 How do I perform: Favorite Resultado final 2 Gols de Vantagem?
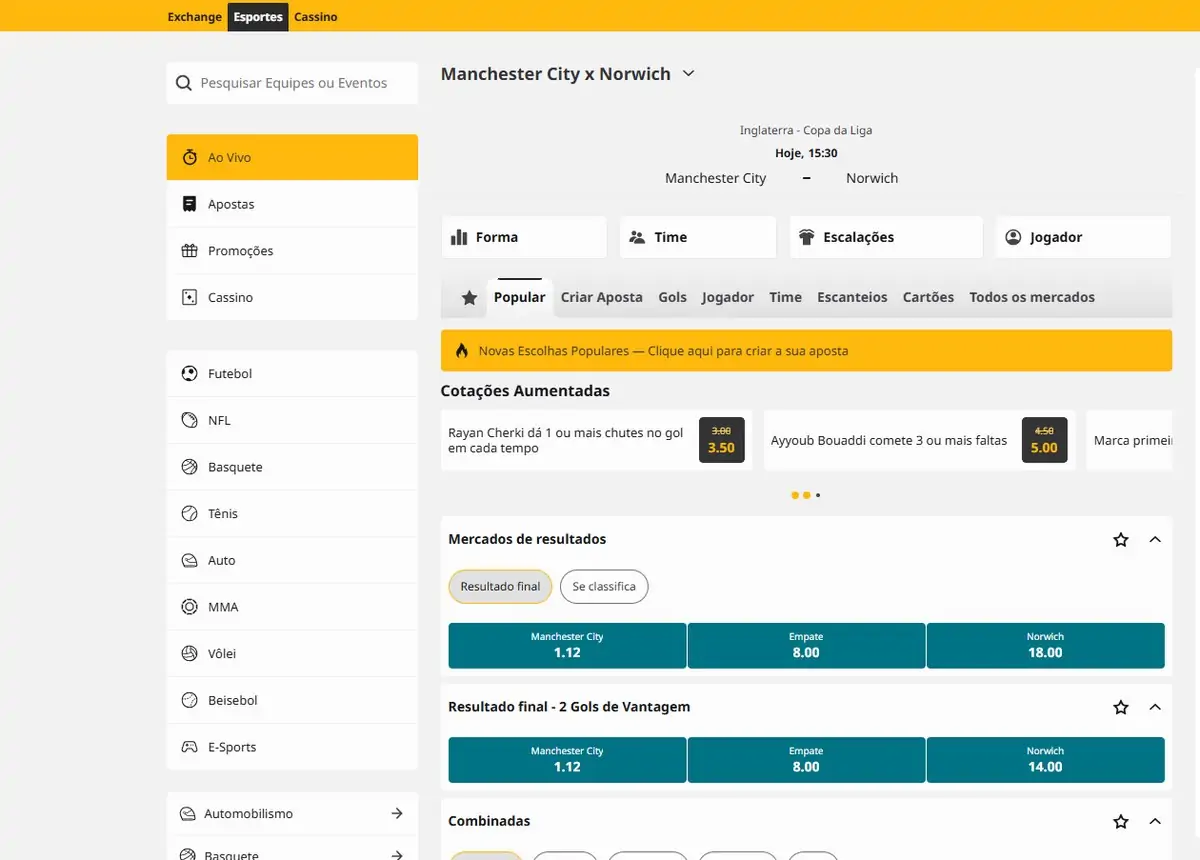coord(1121,707)
